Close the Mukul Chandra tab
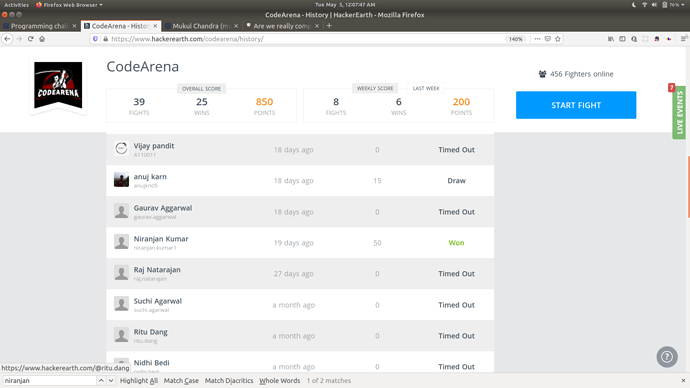 [x=236, y=26]
